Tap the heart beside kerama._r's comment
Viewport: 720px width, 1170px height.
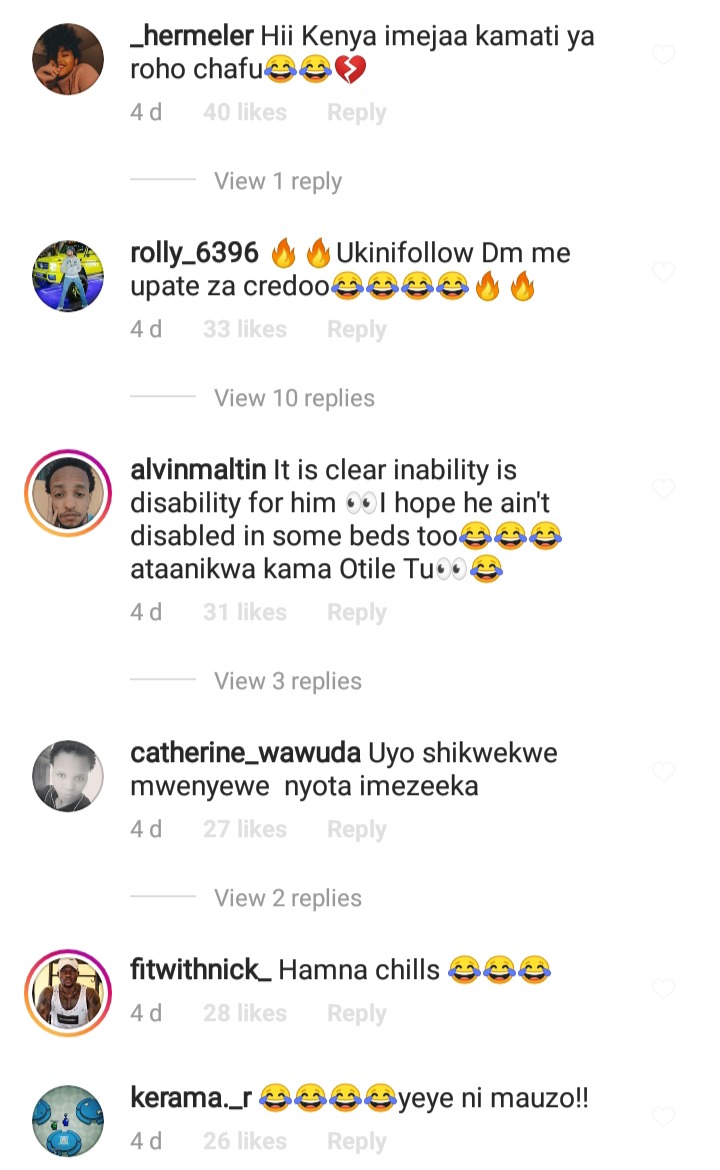coord(663,1116)
